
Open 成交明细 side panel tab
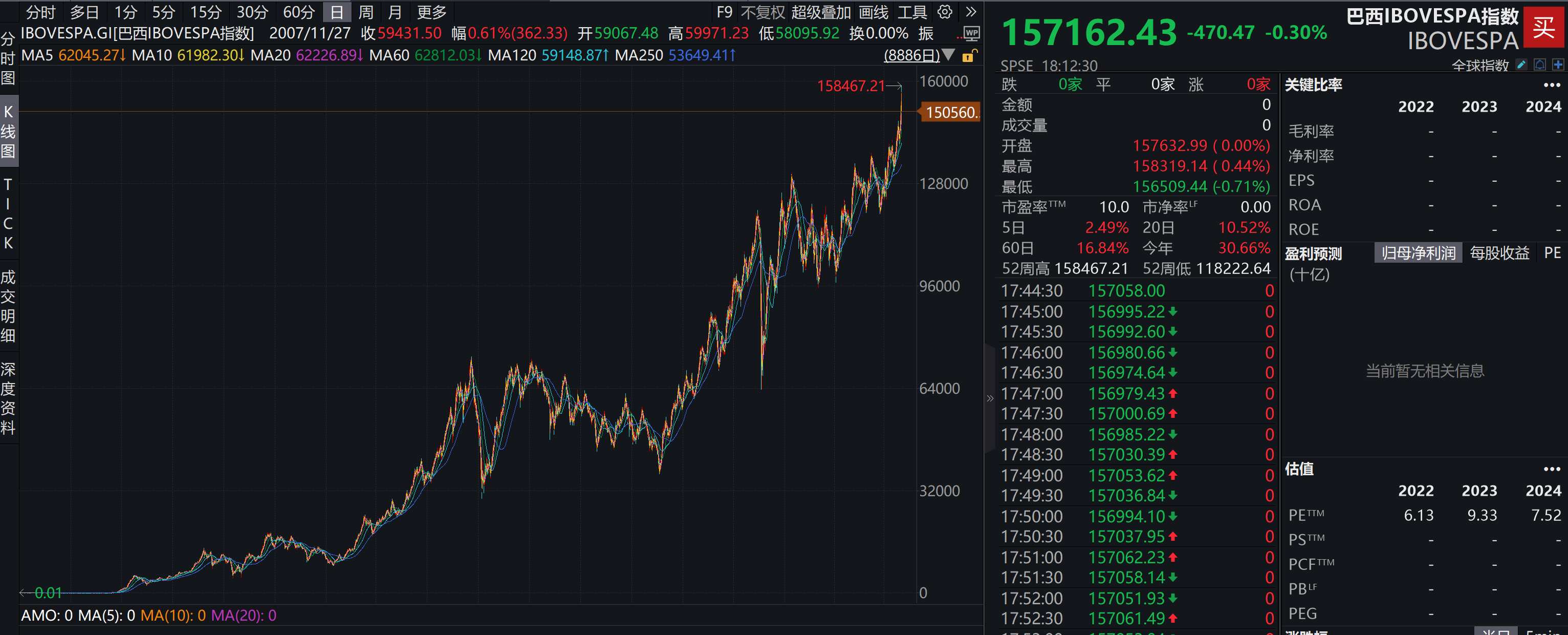click(9, 306)
